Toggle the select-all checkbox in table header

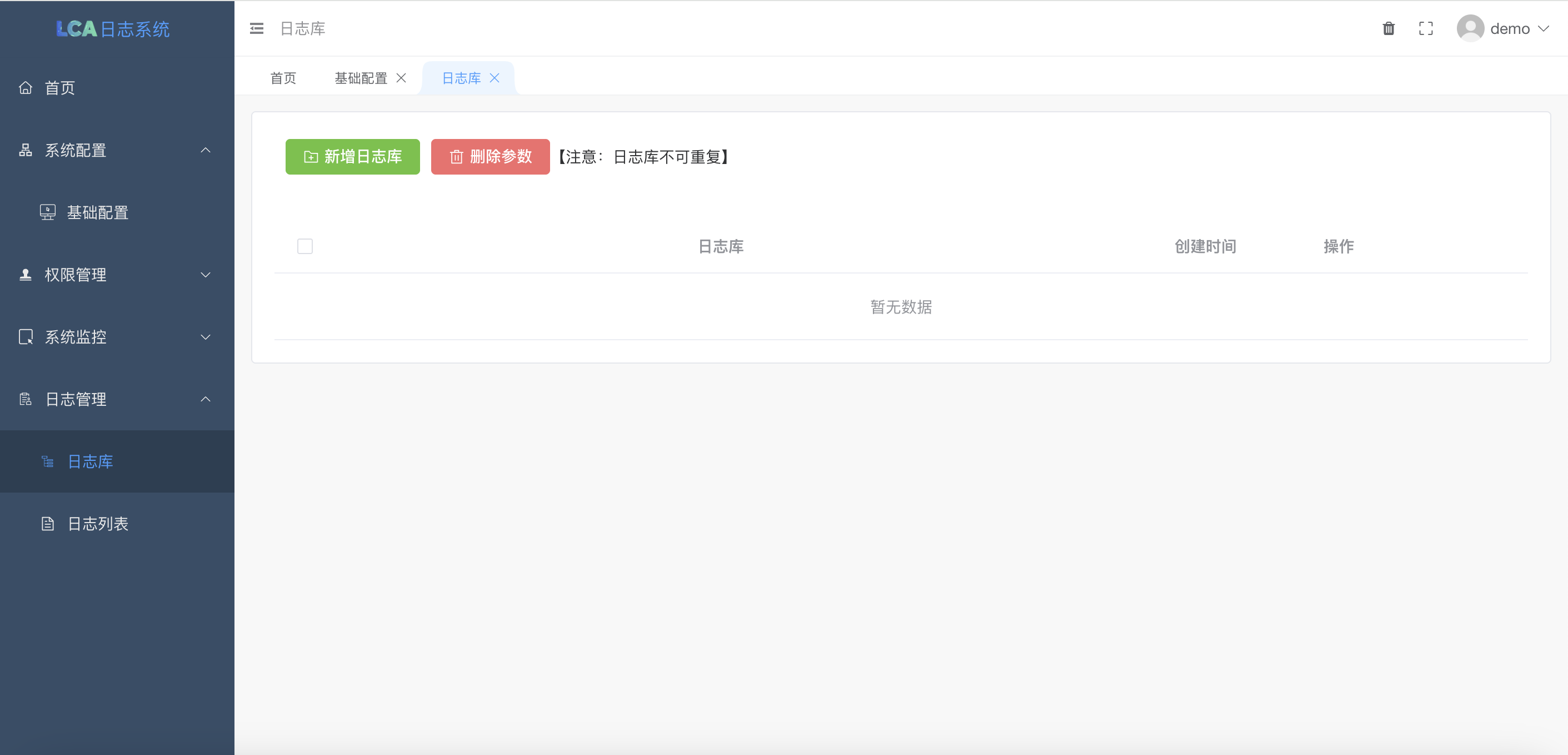(305, 246)
